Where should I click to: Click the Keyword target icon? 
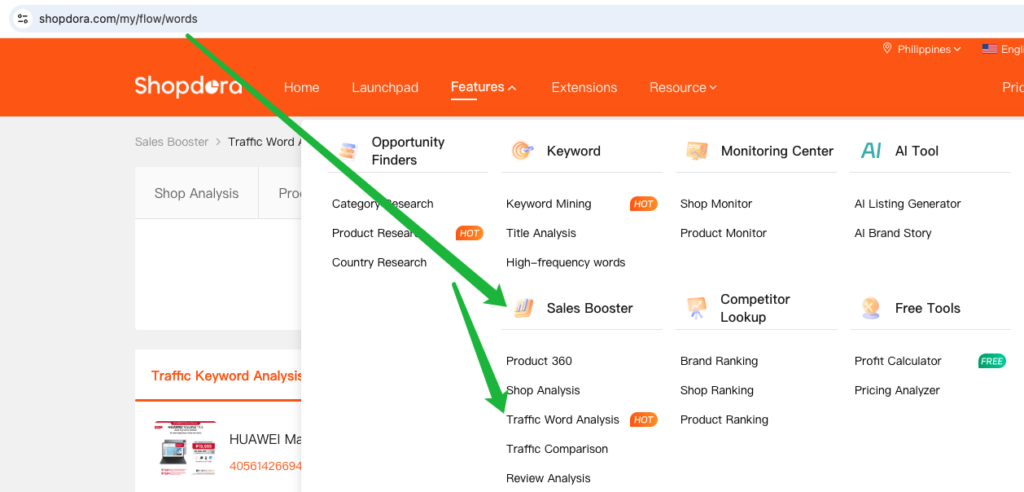[522, 151]
